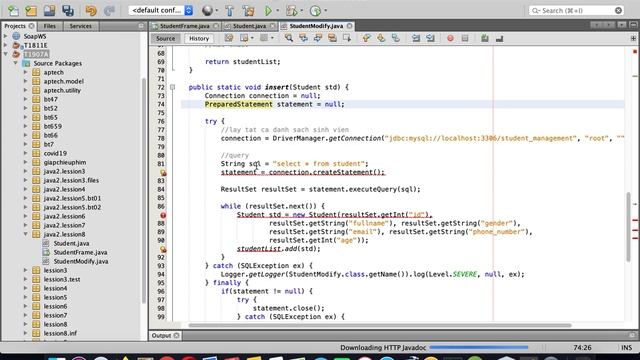Click the Redo arrow icon
640x360 pixels.
[x=109, y=10]
